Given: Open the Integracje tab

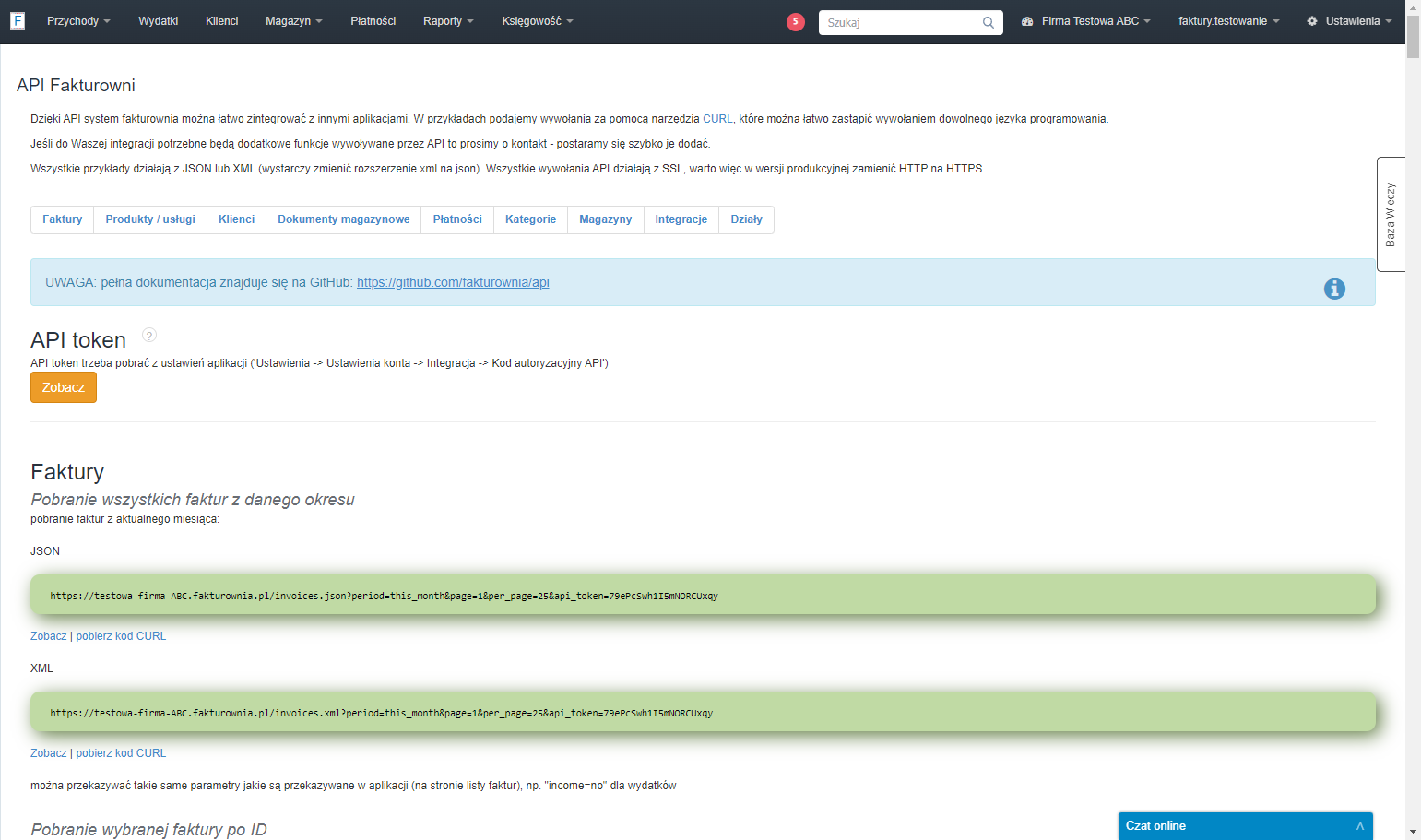Looking at the screenshot, I should 681,219.
